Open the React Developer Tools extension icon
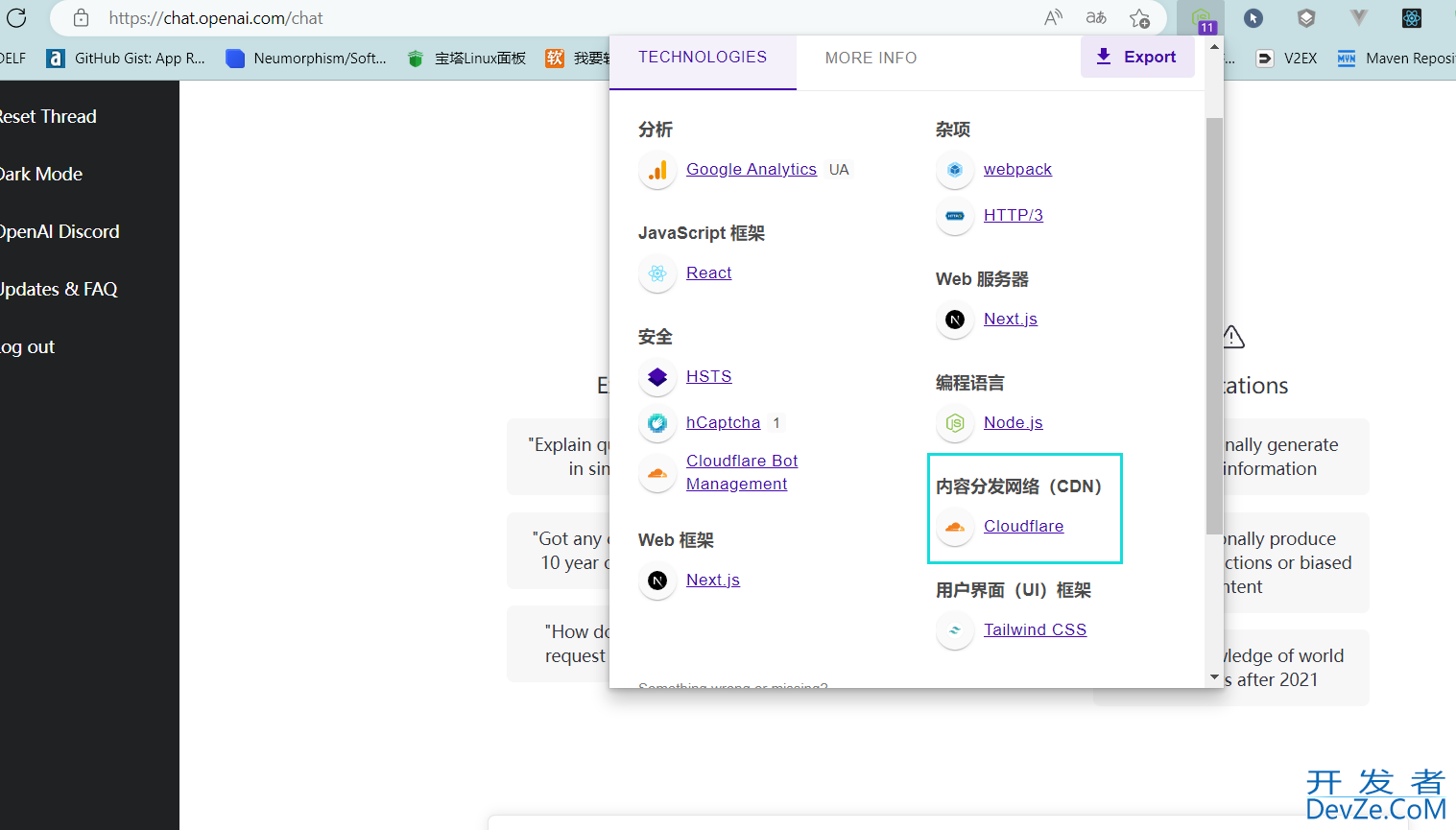Image resolution: width=1456 pixels, height=830 pixels. point(1411,17)
